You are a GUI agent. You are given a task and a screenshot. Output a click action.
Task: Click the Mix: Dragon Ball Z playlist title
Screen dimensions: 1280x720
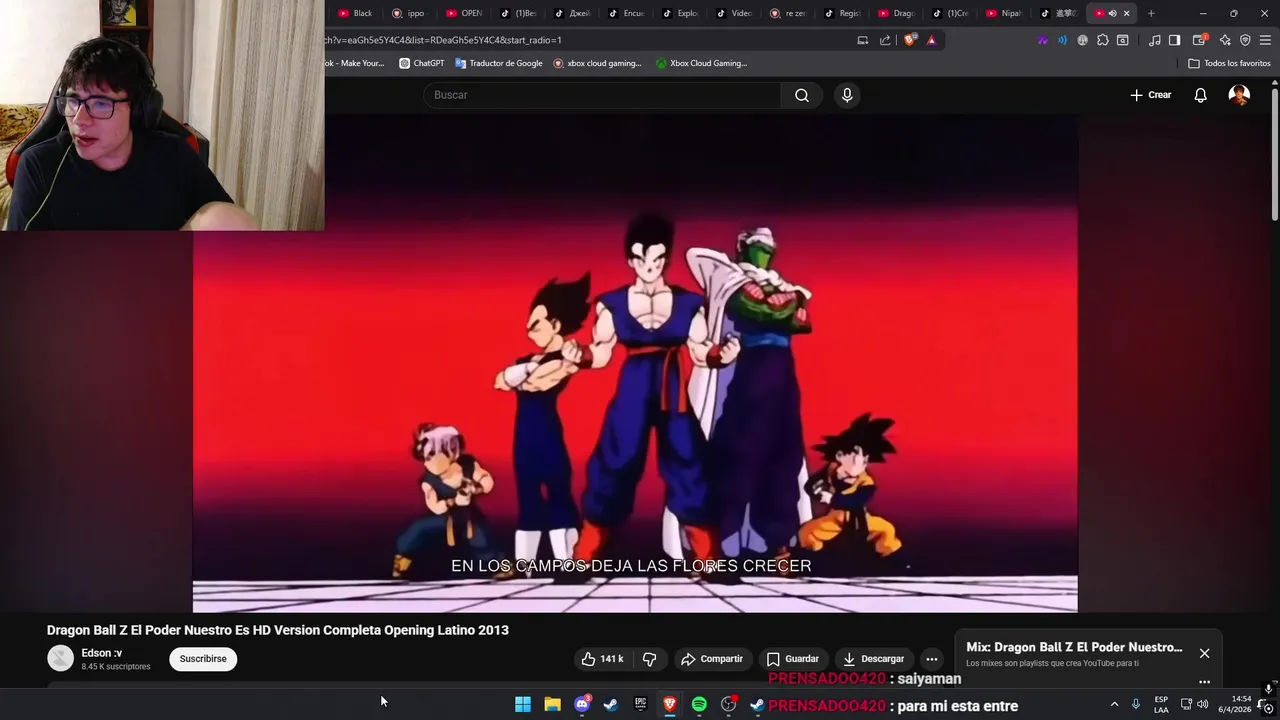coord(1074,647)
